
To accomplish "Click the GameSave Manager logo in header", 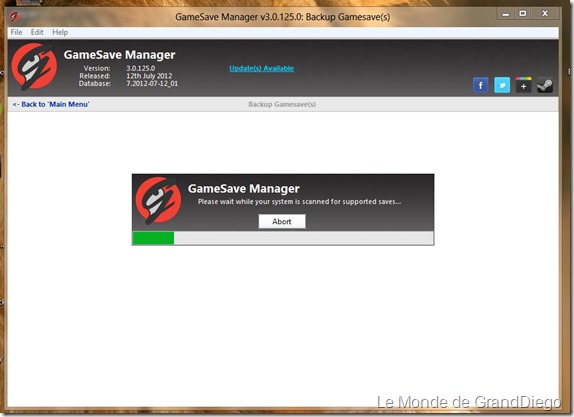I will 34,67.
